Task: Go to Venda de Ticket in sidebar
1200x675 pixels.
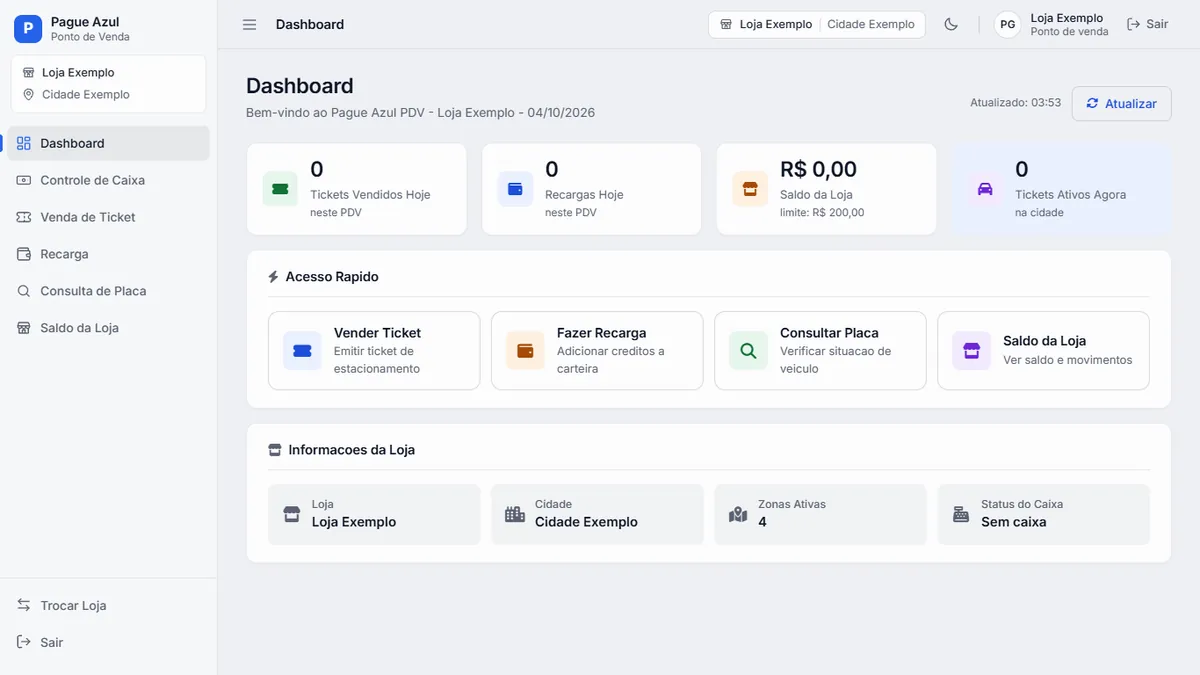Action: coord(109,217)
